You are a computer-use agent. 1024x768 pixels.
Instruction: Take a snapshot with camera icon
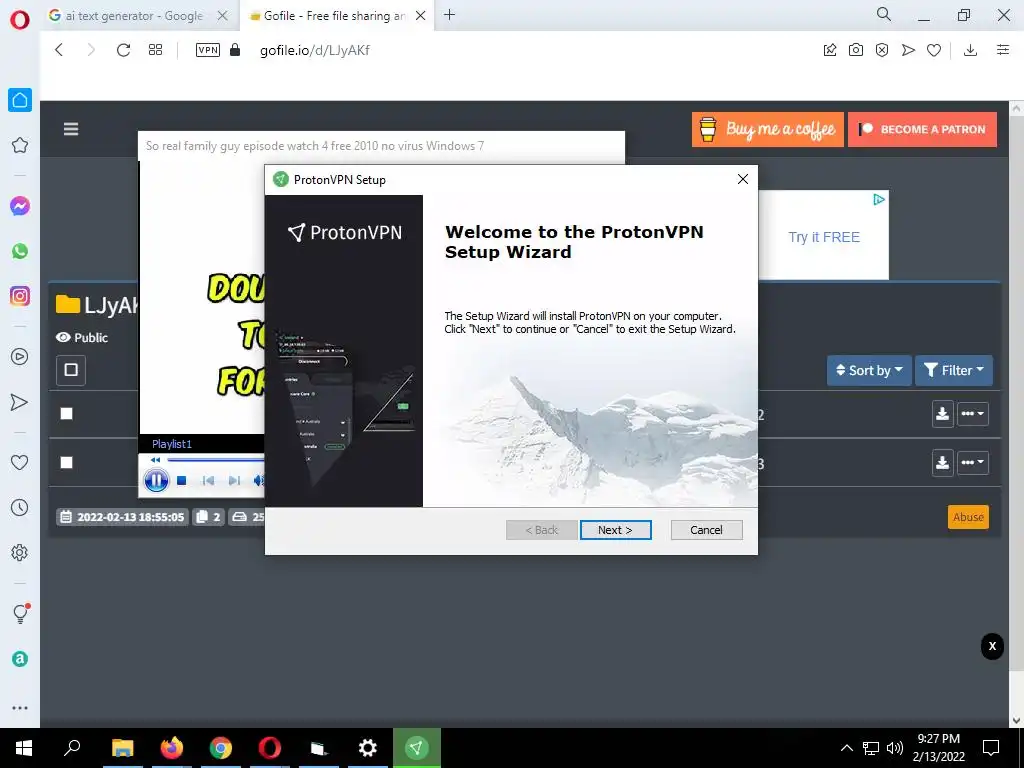coord(856,50)
